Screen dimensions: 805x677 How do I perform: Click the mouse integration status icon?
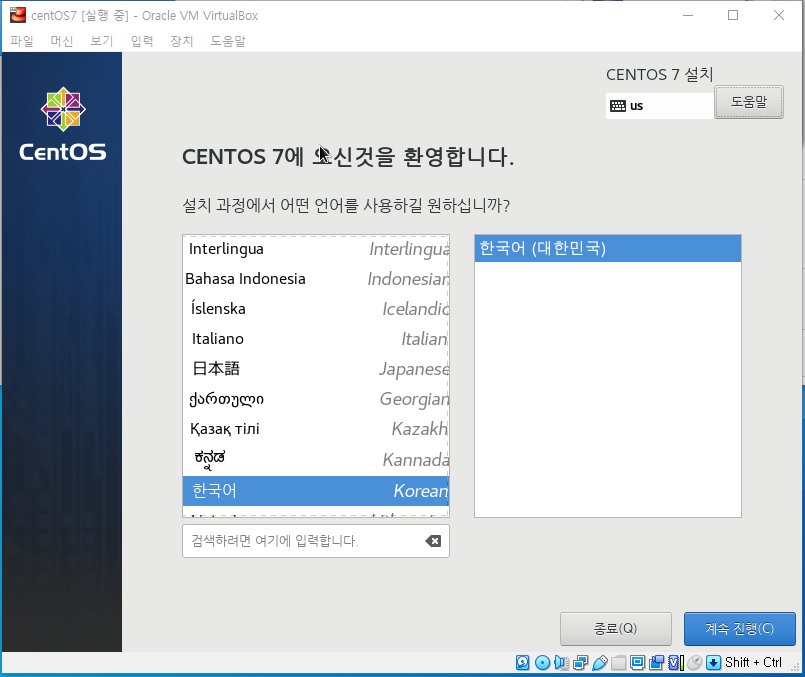[x=694, y=663]
